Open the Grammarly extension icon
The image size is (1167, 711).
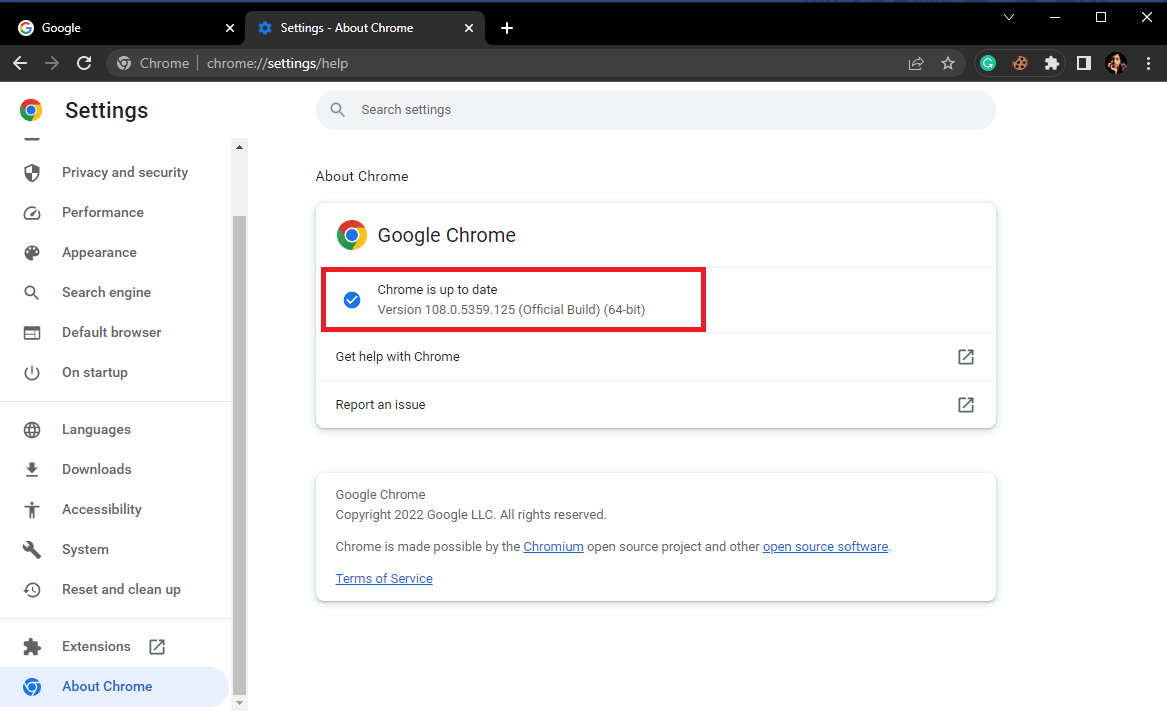(x=988, y=63)
